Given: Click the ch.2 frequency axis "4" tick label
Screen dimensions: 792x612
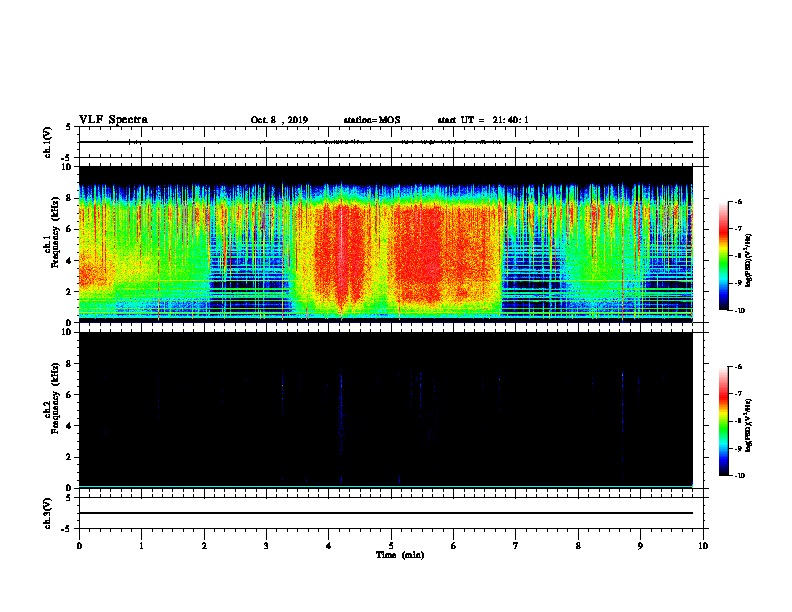Looking at the screenshot, I should pos(69,426).
